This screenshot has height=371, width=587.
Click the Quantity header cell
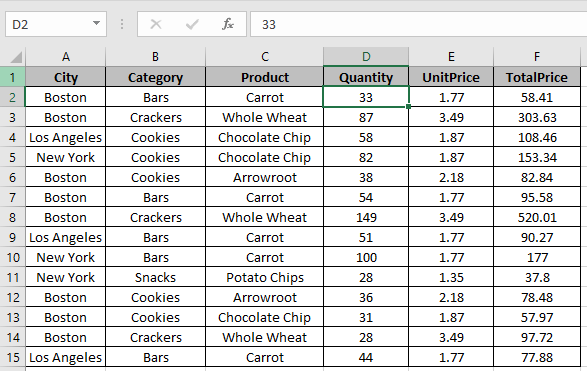point(366,77)
